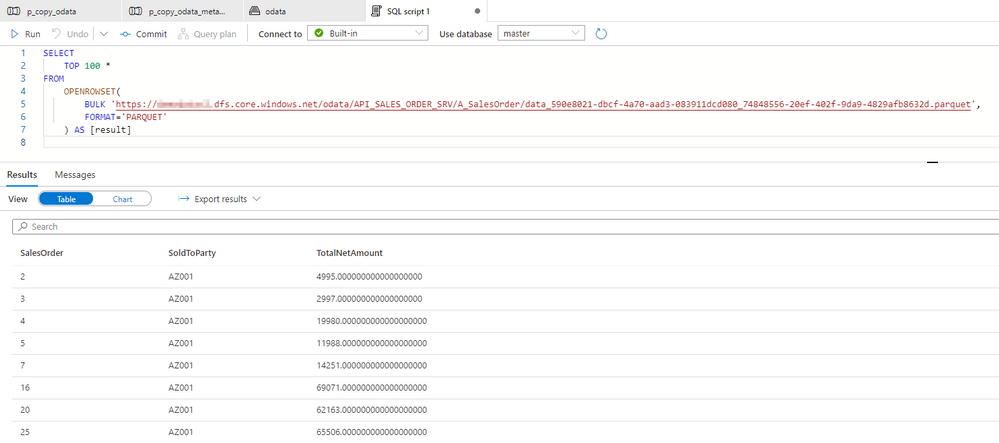This screenshot has width=999, height=443.
Task: Sort by TotalNetAmount column header
Action: pyautogui.click(x=349, y=253)
